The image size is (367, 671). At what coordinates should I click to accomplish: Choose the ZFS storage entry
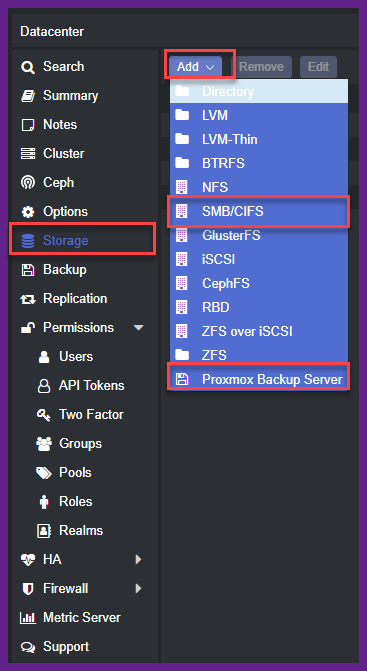point(259,355)
